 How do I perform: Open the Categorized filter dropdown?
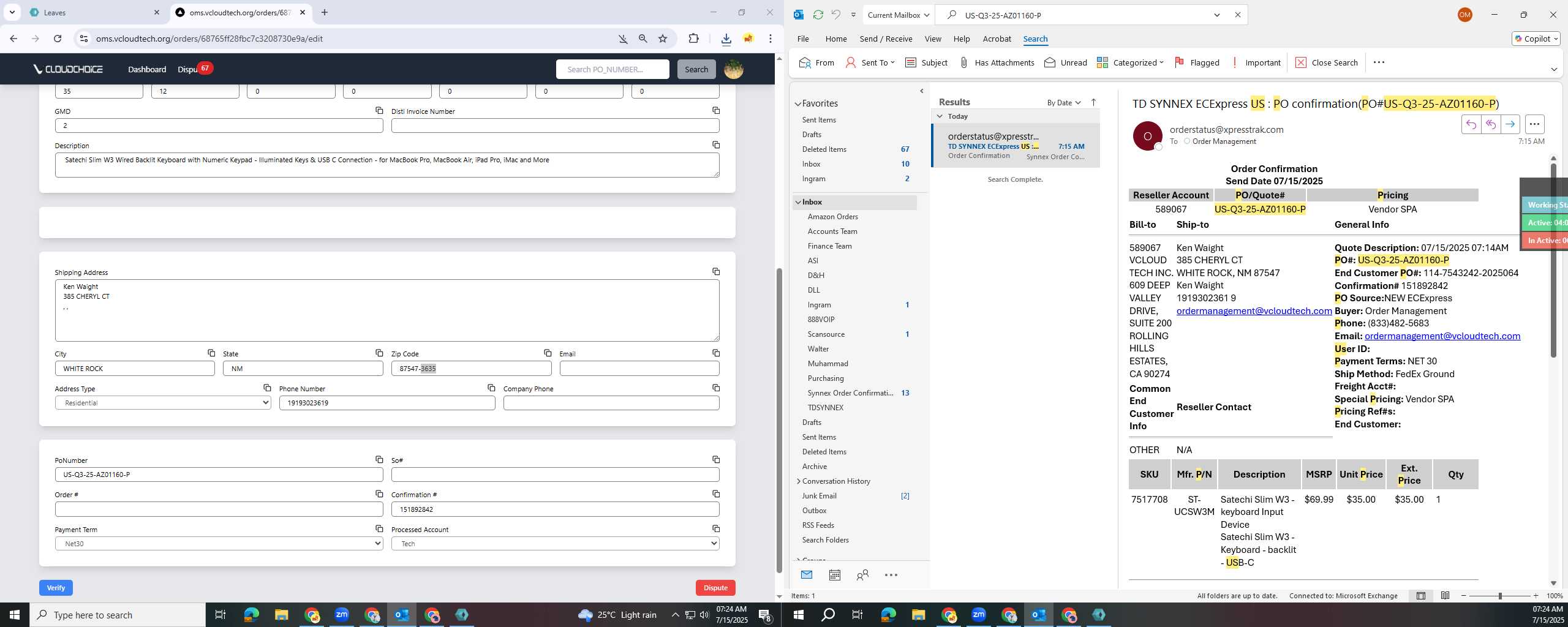pos(1130,62)
